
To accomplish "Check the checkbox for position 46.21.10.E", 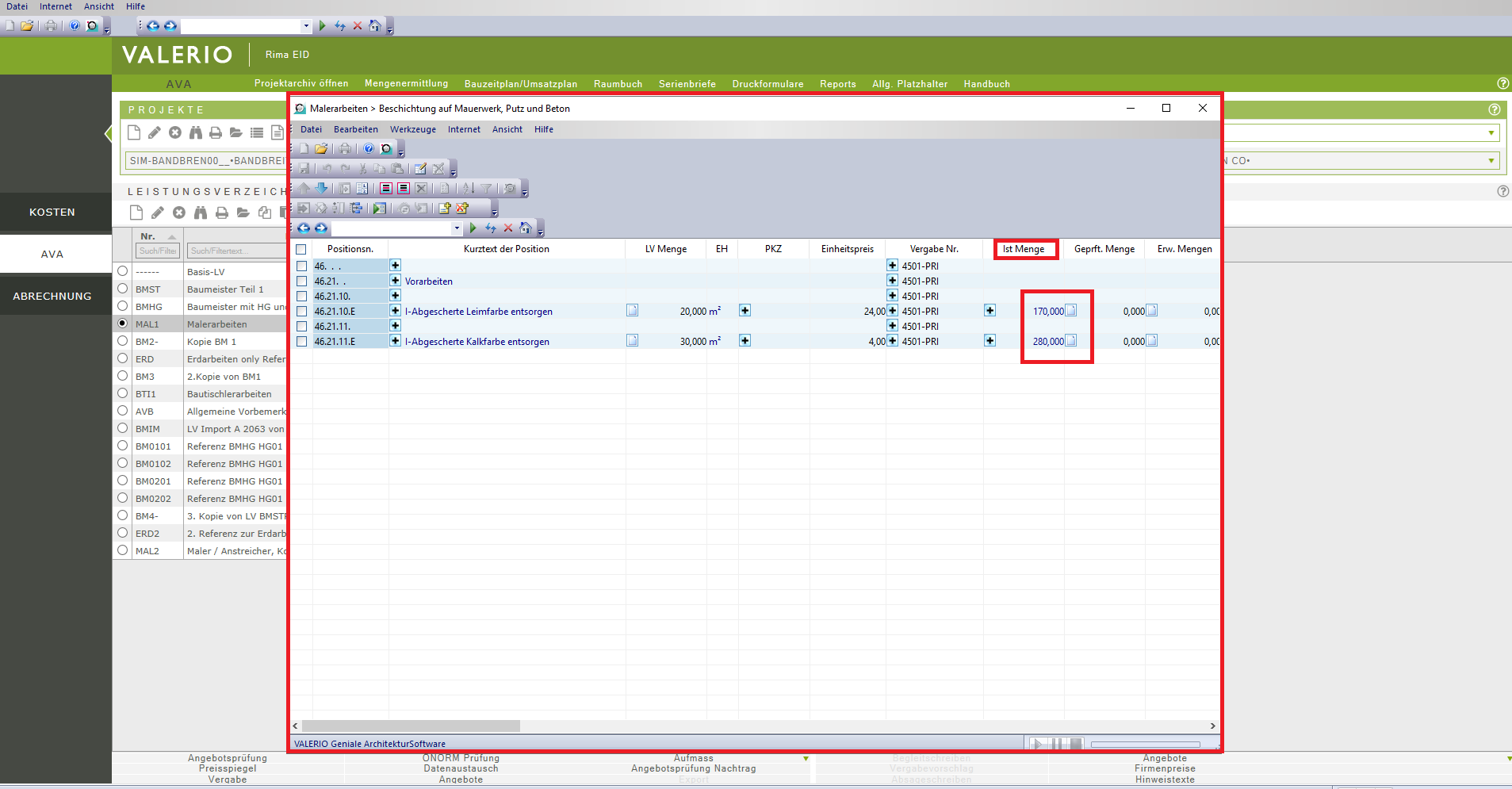I will [301, 311].
